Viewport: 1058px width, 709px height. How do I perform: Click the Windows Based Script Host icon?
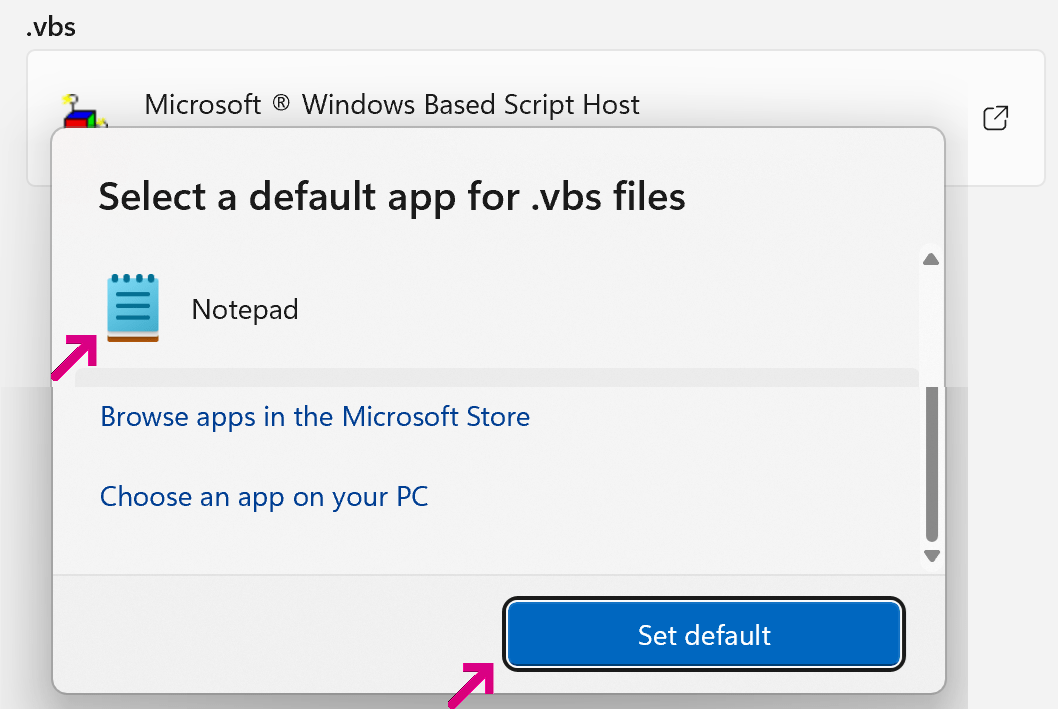tap(84, 111)
